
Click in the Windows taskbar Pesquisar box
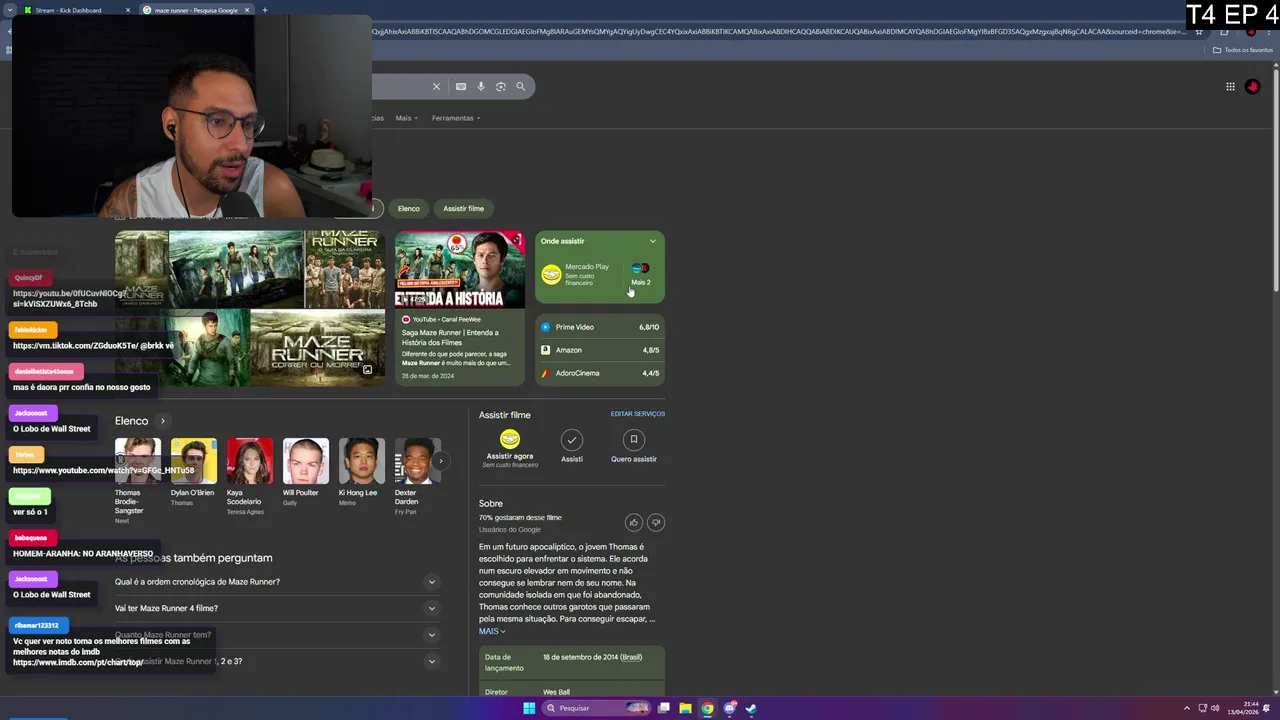596,708
